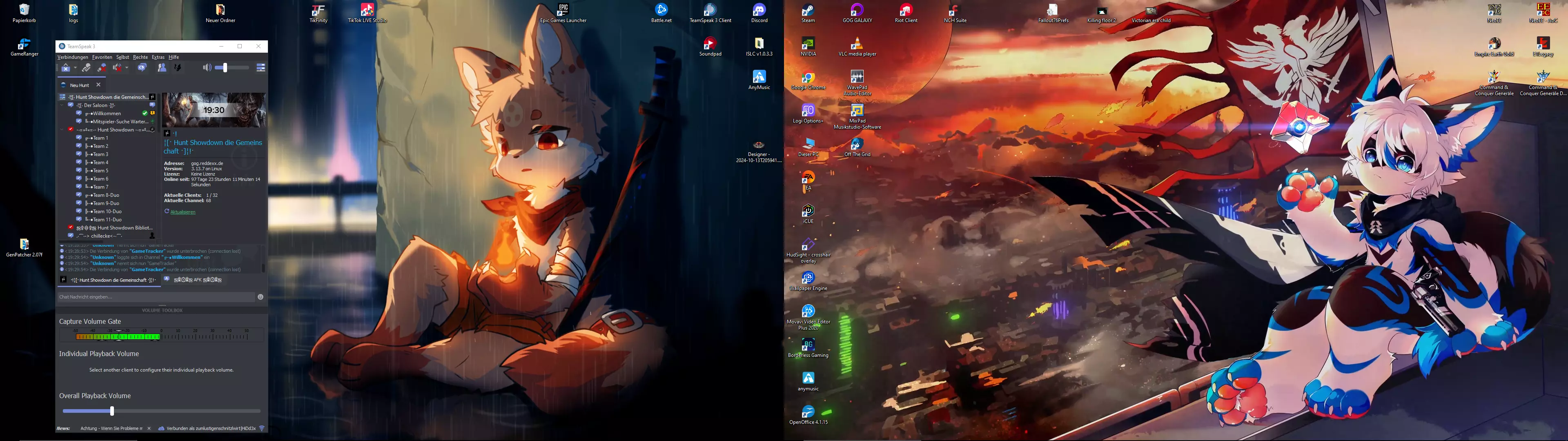The width and height of the screenshot is (1568, 441).
Task: Select the Team 8-Duo channel
Action: tap(102, 195)
